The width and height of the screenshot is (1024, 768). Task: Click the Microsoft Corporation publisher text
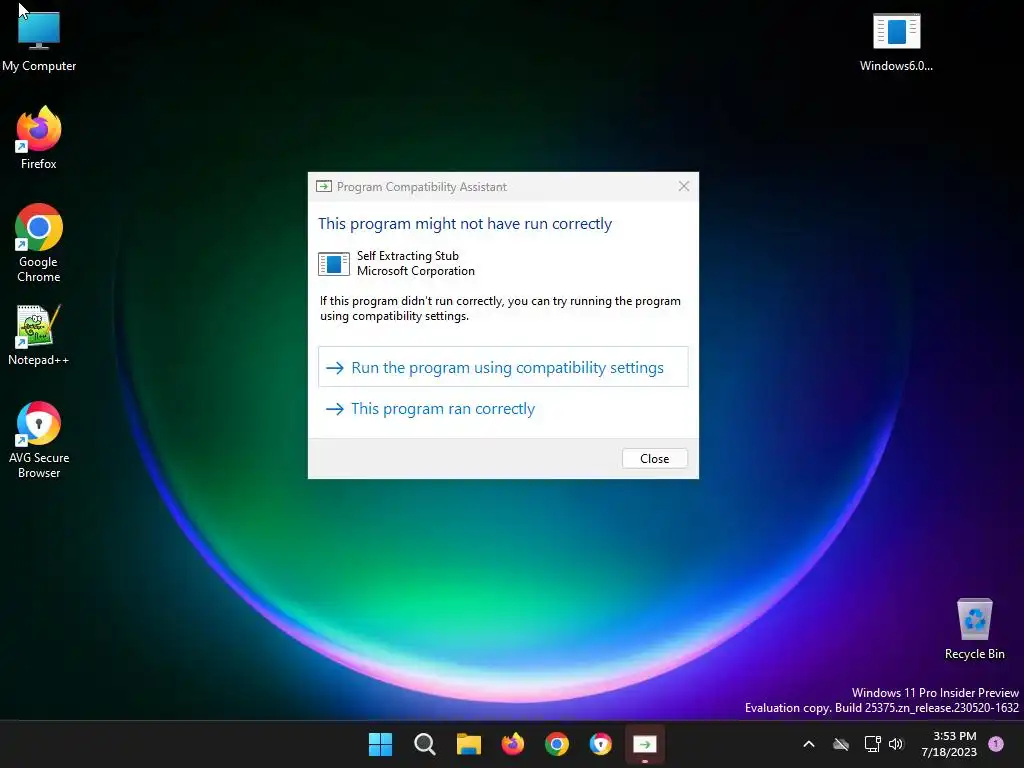[x=416, y=271]
